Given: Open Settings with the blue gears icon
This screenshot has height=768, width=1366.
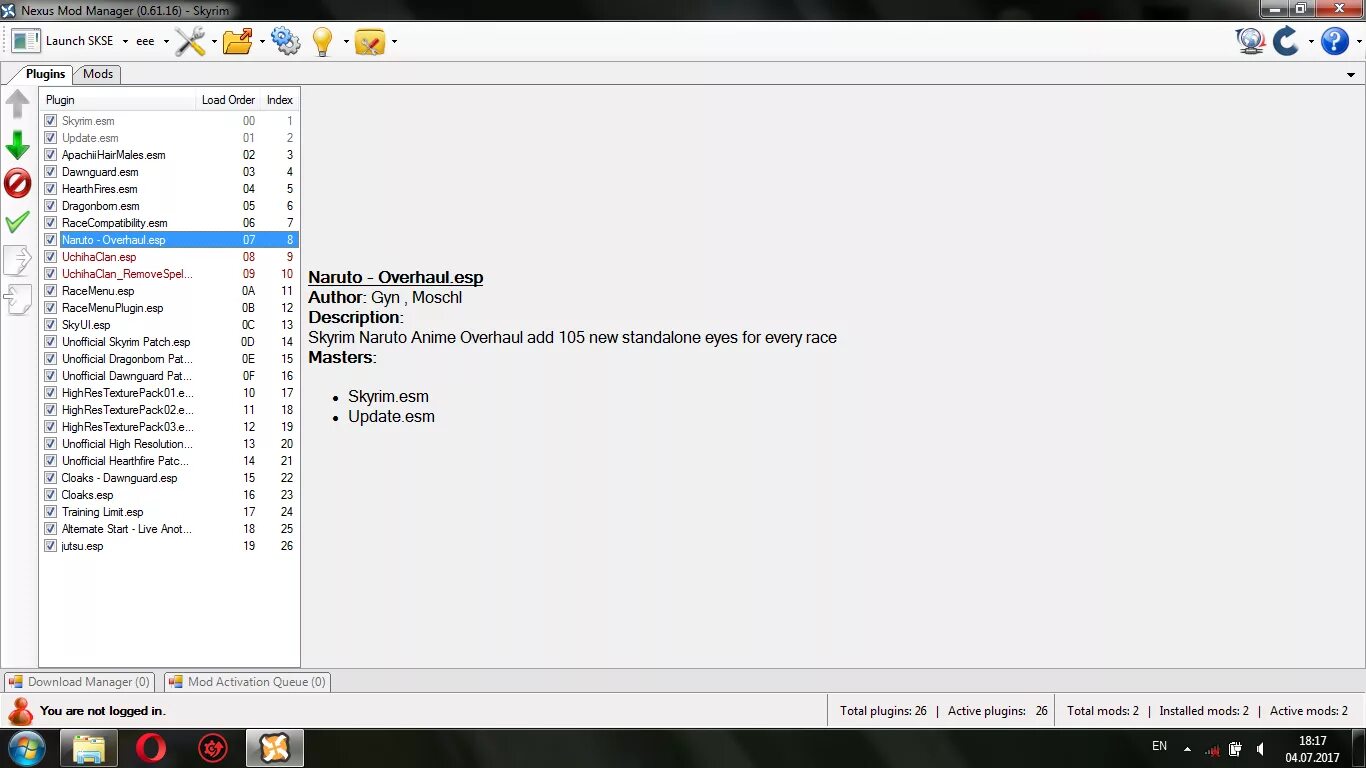Looking at the screenshot, I should [285, 41].
